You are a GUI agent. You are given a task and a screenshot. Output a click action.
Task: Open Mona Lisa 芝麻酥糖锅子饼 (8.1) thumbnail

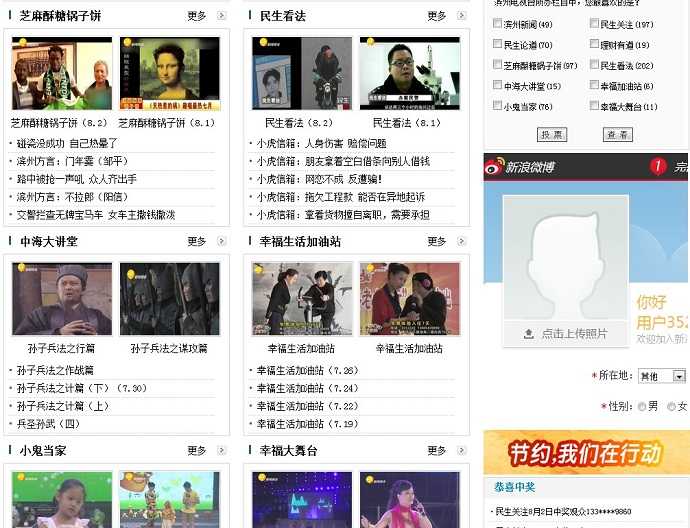pos(170,73)
